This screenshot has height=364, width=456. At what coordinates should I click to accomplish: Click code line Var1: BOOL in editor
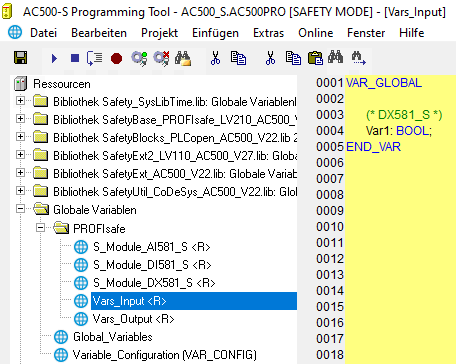(x=399, y=131)
